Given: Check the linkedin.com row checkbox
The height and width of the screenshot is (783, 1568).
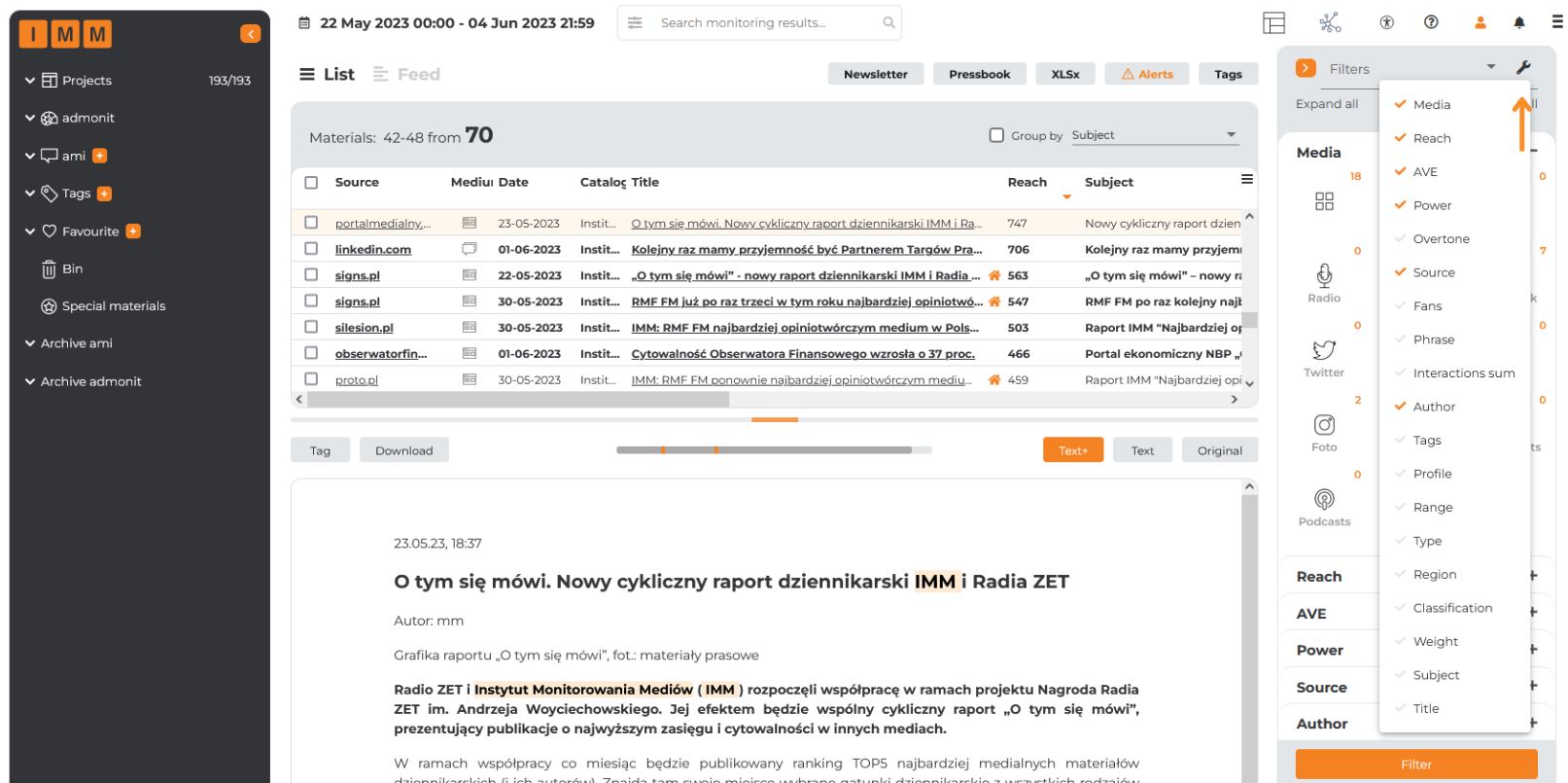Looking at the screenshot, I should point(311,249).
